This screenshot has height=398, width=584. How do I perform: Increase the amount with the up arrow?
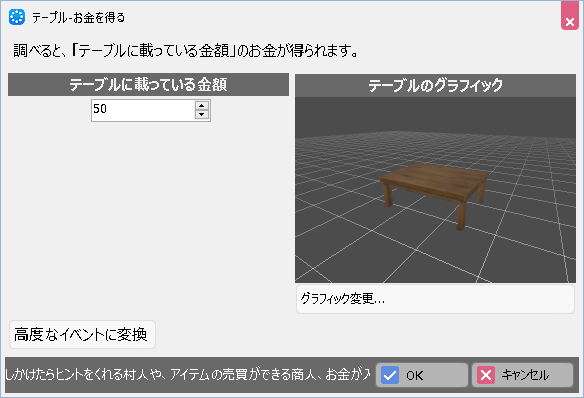click(x=201, y=105)
